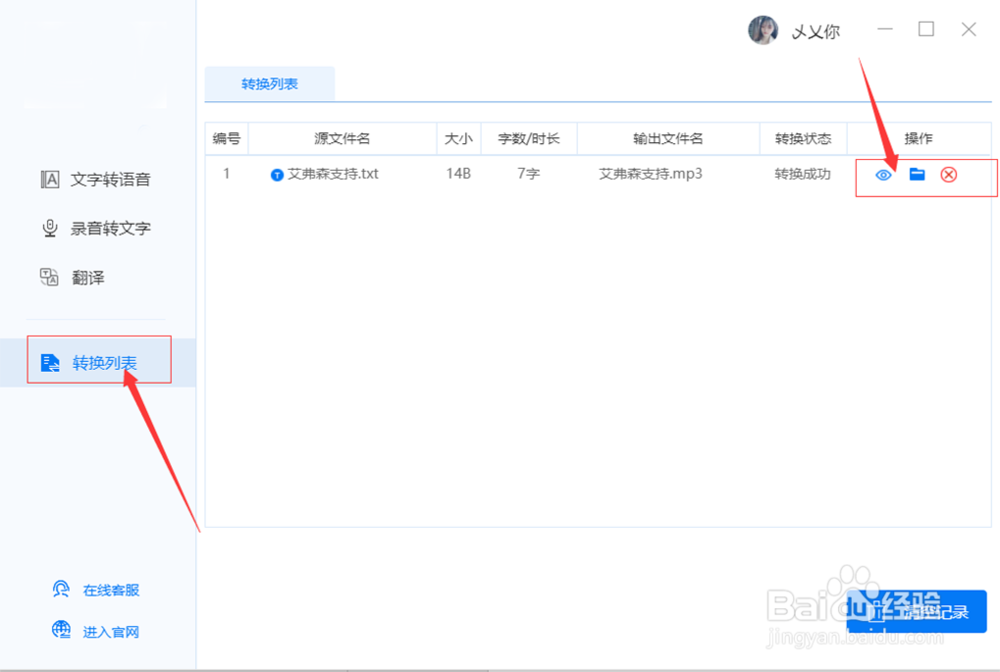
Task: Select the 翻译 translation icon in the sidebar
Action: click(49, 277)
